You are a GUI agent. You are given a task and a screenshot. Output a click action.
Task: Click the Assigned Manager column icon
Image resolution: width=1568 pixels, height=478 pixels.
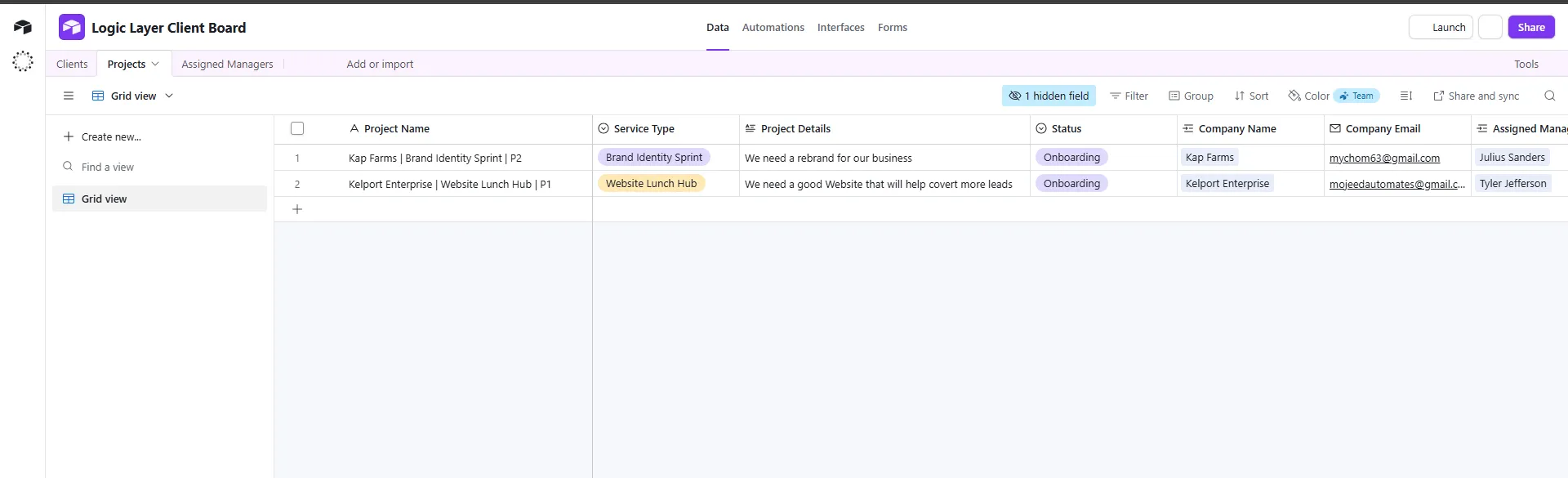click(1482, 128)
